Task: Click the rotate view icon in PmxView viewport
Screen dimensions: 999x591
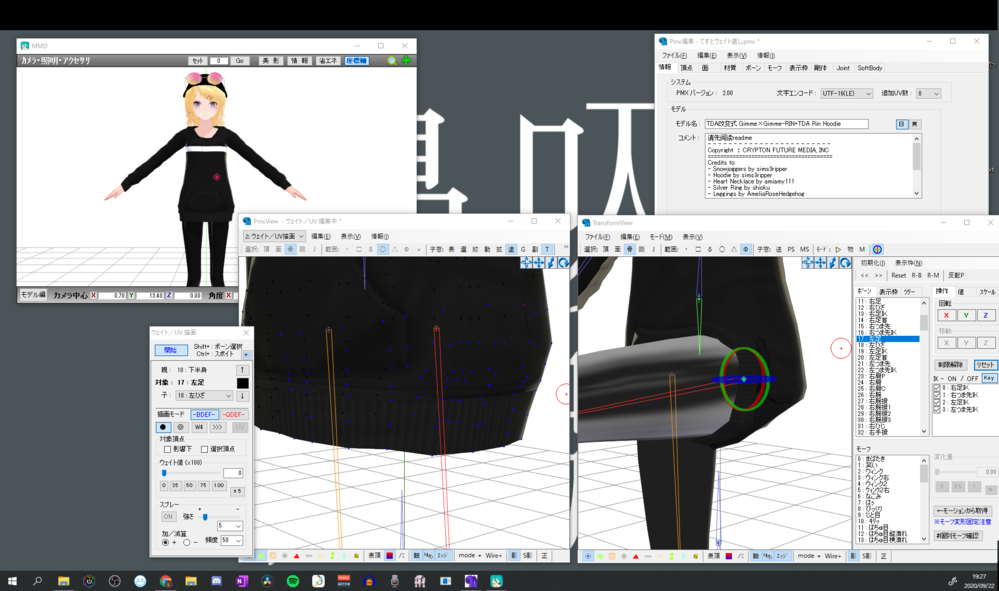Action: coord(563,262)
